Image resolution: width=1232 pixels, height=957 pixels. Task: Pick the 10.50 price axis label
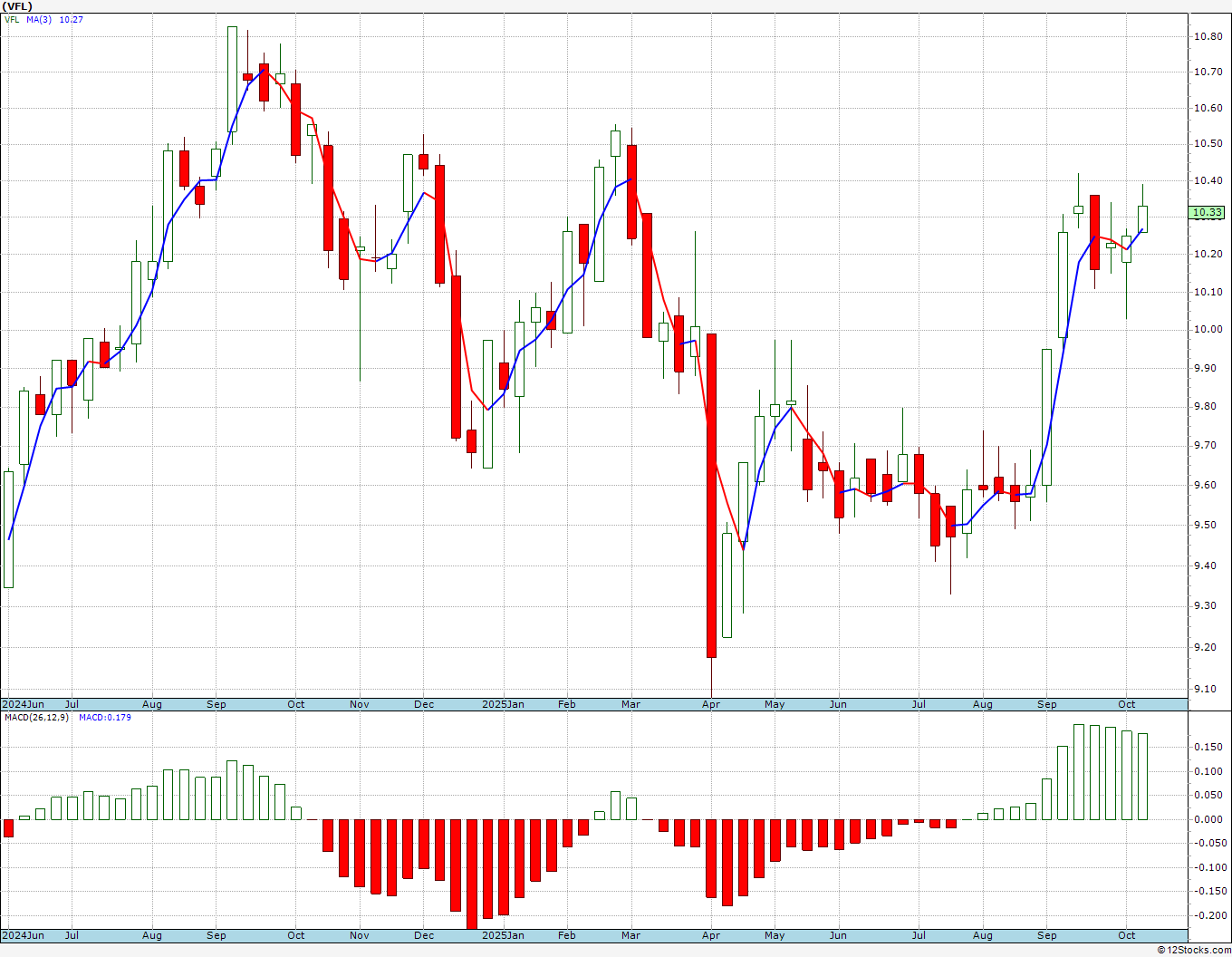[x=1207, y=143]
